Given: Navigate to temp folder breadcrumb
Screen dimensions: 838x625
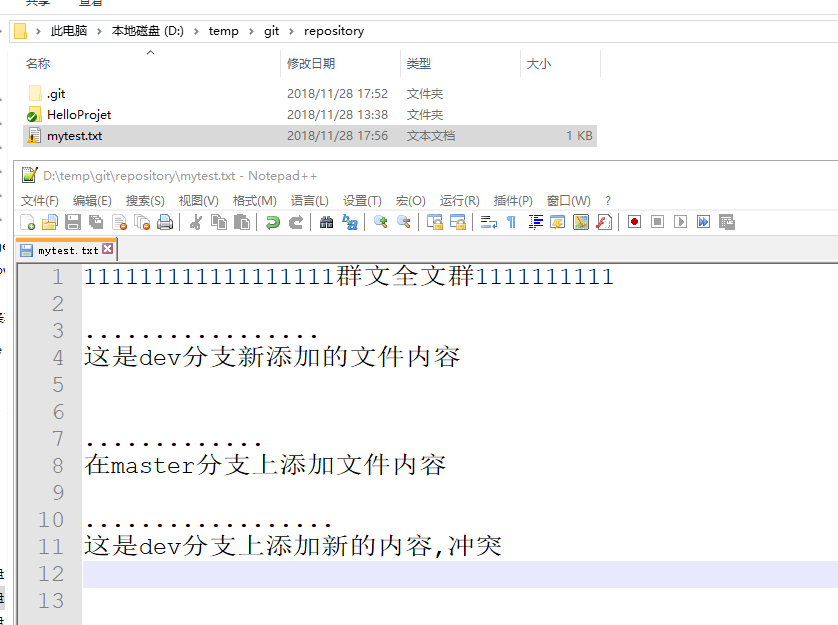Looking at the screenshot, I should coord(223,31).
